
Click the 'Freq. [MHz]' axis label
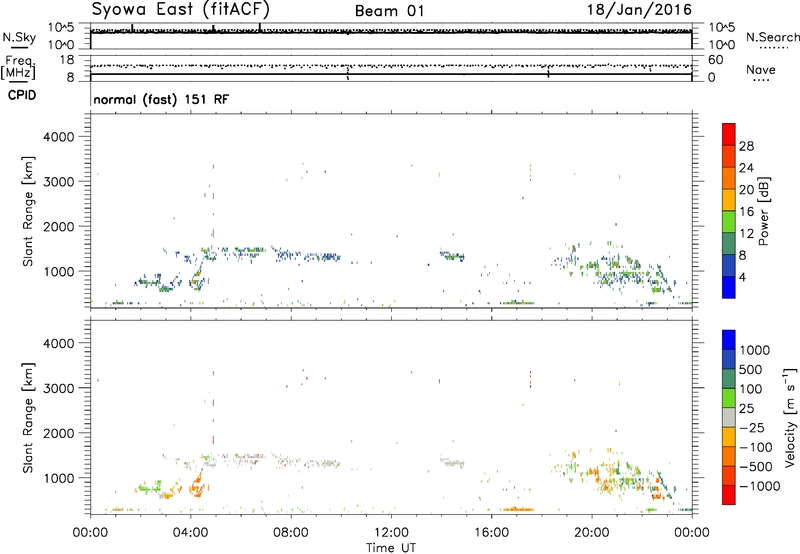coord(19,68)
